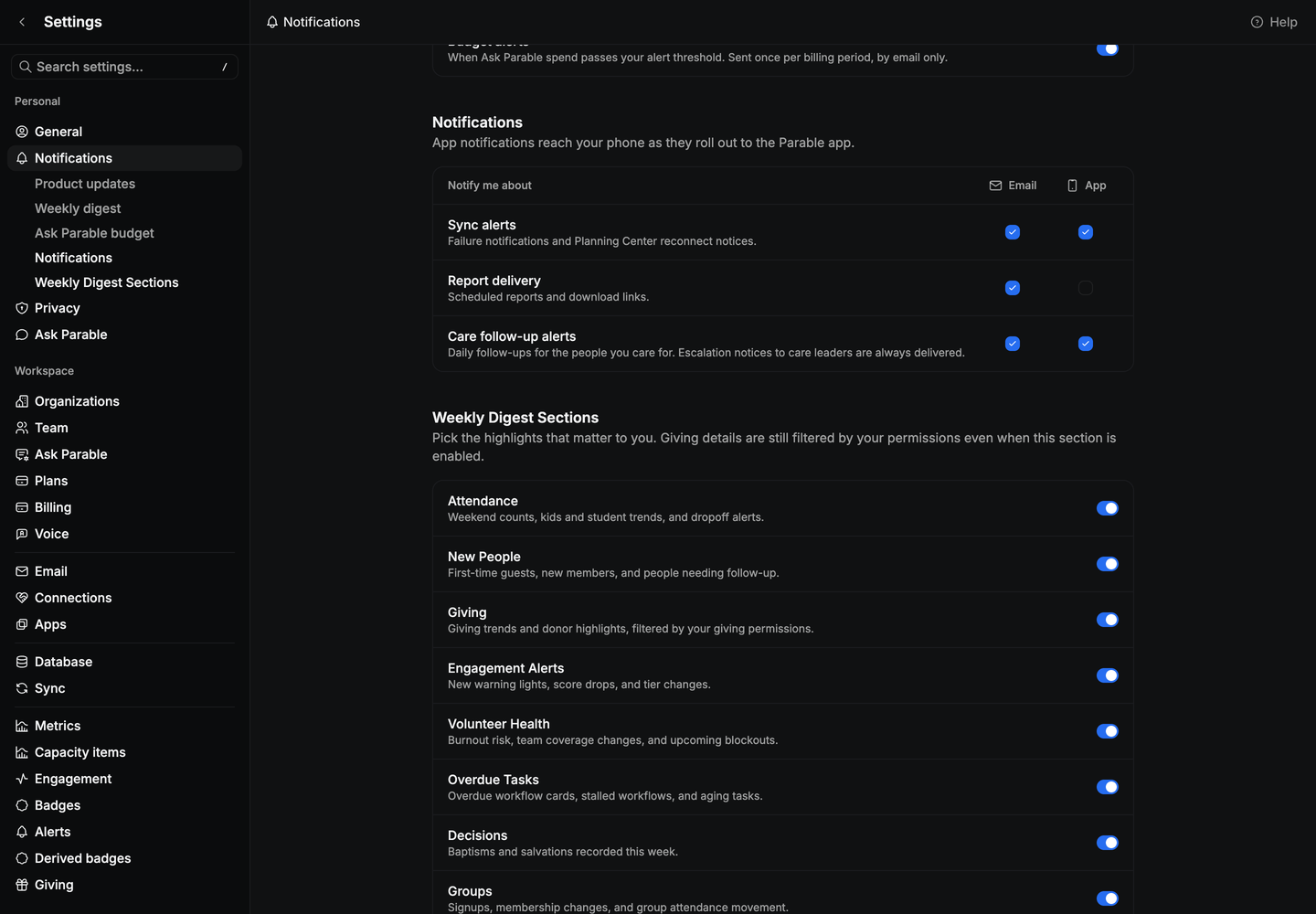Click the Team people icon
This screenshot has height=914, width=1316.
[22, 428]
